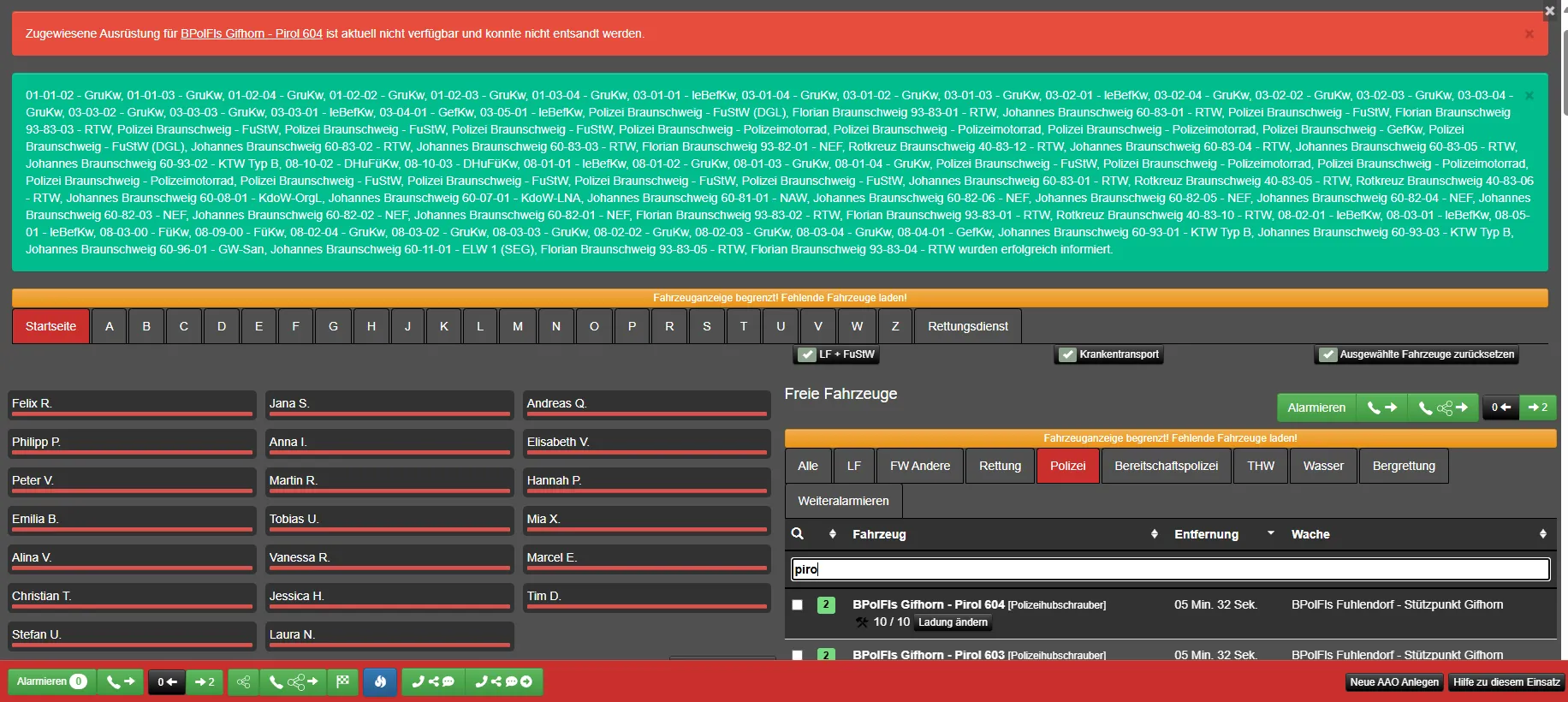1568x702 pixels.
Task: Click the phone-arrow alarm-and-next button in bottom bar
Action: pos(120,681)
